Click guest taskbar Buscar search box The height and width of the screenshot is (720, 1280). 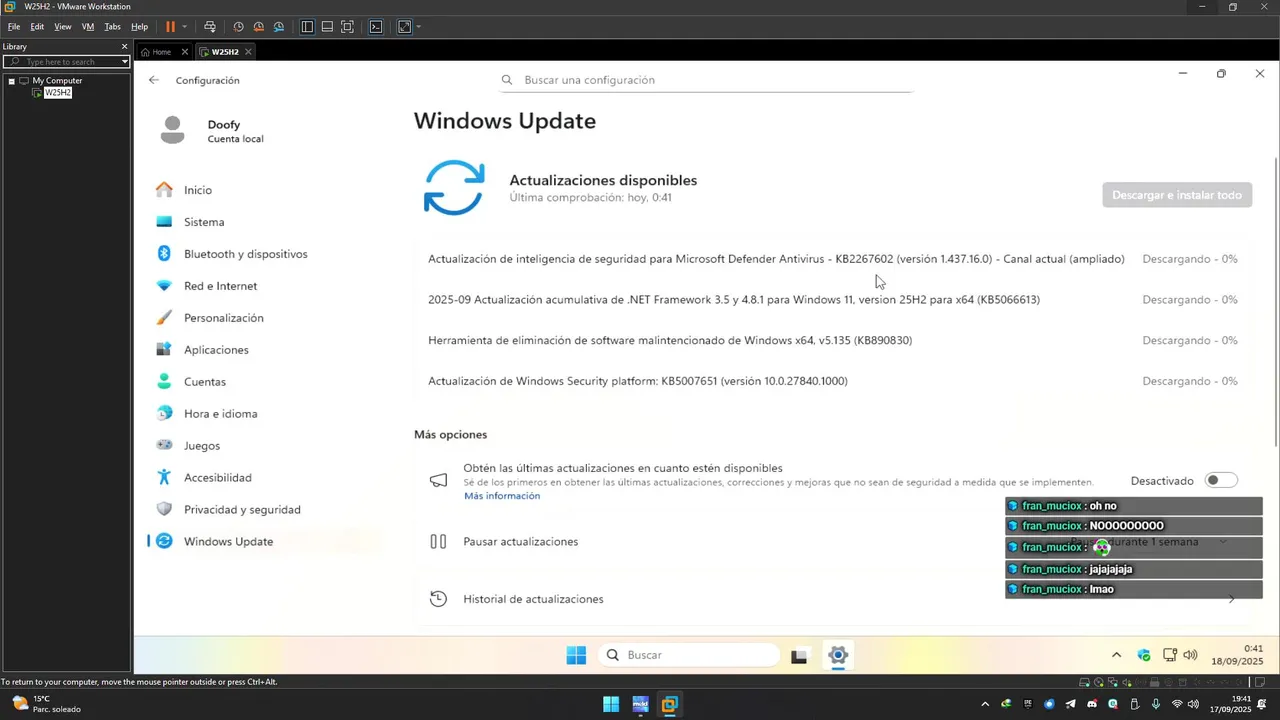point(690,655)
